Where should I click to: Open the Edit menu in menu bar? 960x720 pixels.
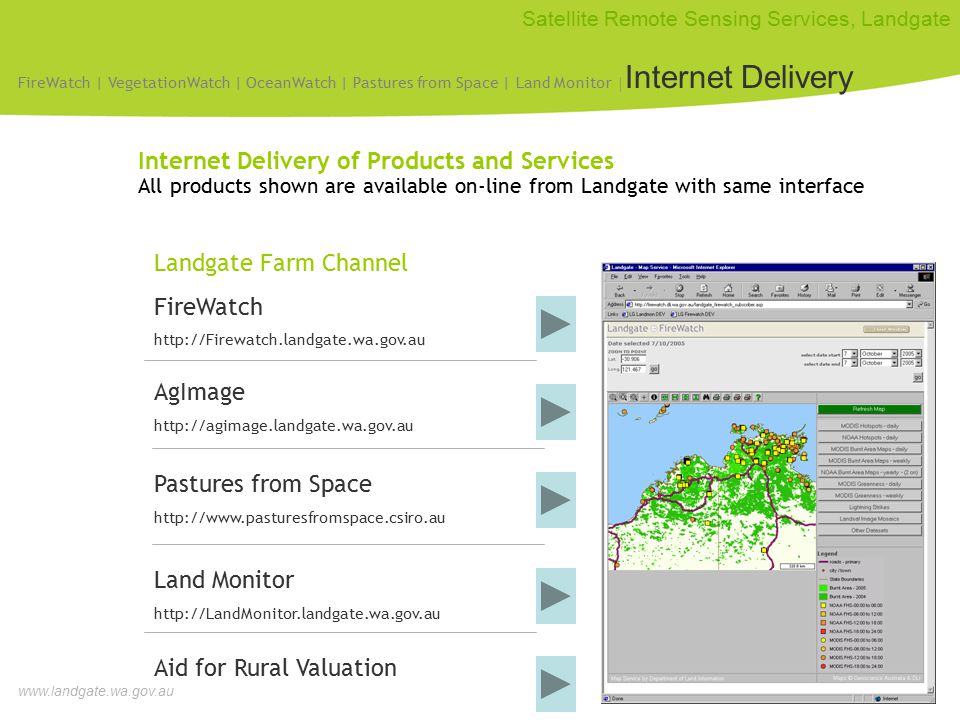(x=628, y=277)
